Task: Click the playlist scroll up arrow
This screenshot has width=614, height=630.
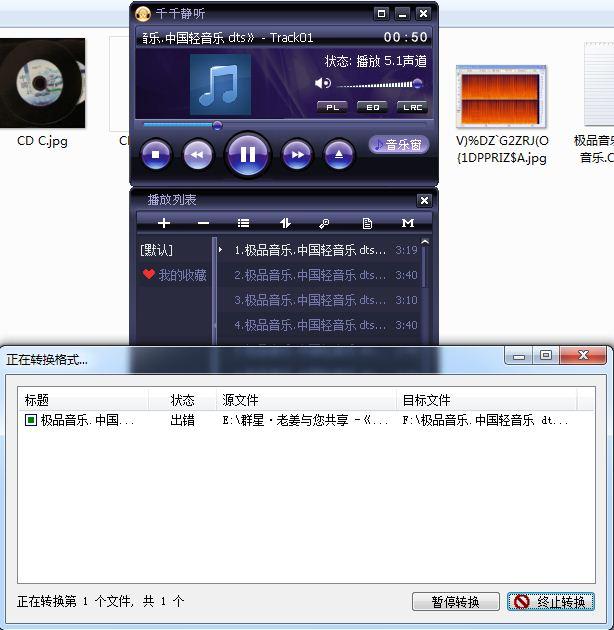Action: point(425,242)
